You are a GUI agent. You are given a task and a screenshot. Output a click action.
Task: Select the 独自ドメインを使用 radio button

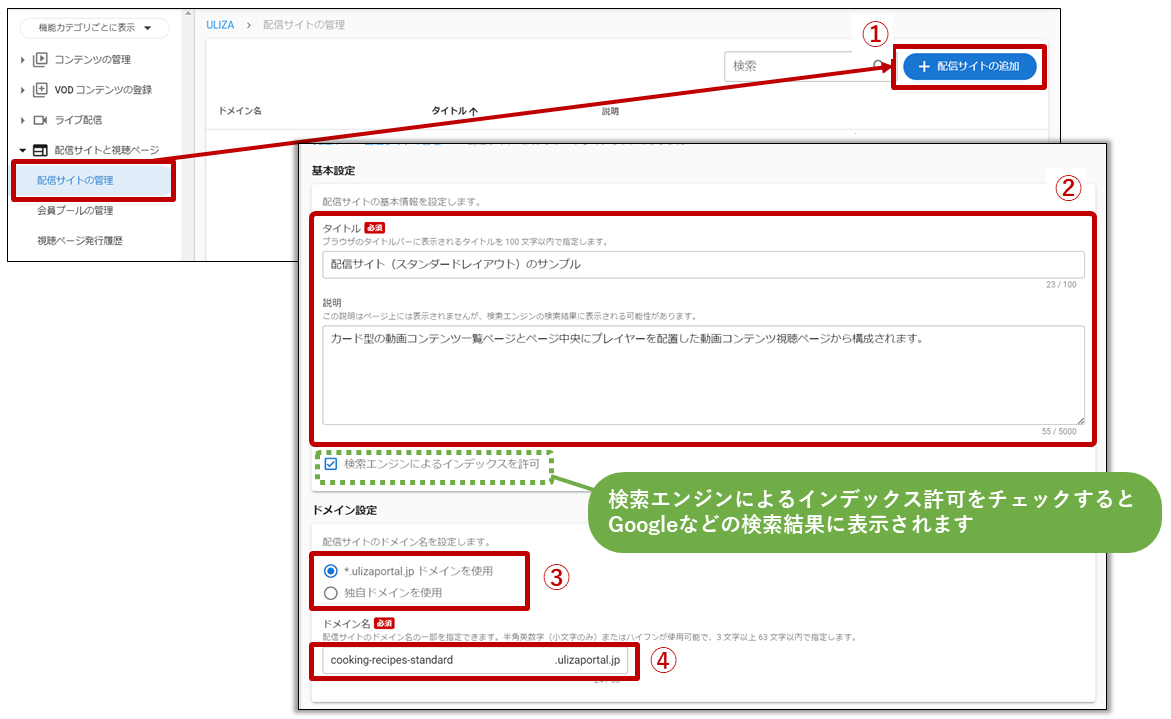click(x=331, y=593)
